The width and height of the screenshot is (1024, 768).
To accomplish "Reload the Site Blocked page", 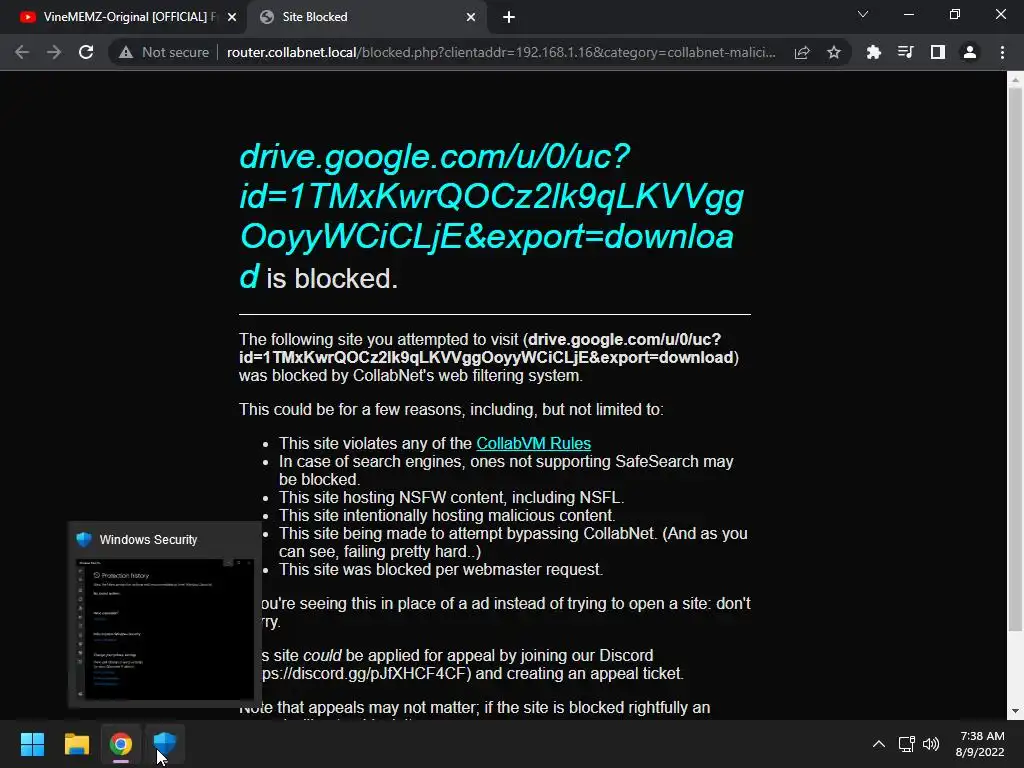I will (x=86, y=52).
